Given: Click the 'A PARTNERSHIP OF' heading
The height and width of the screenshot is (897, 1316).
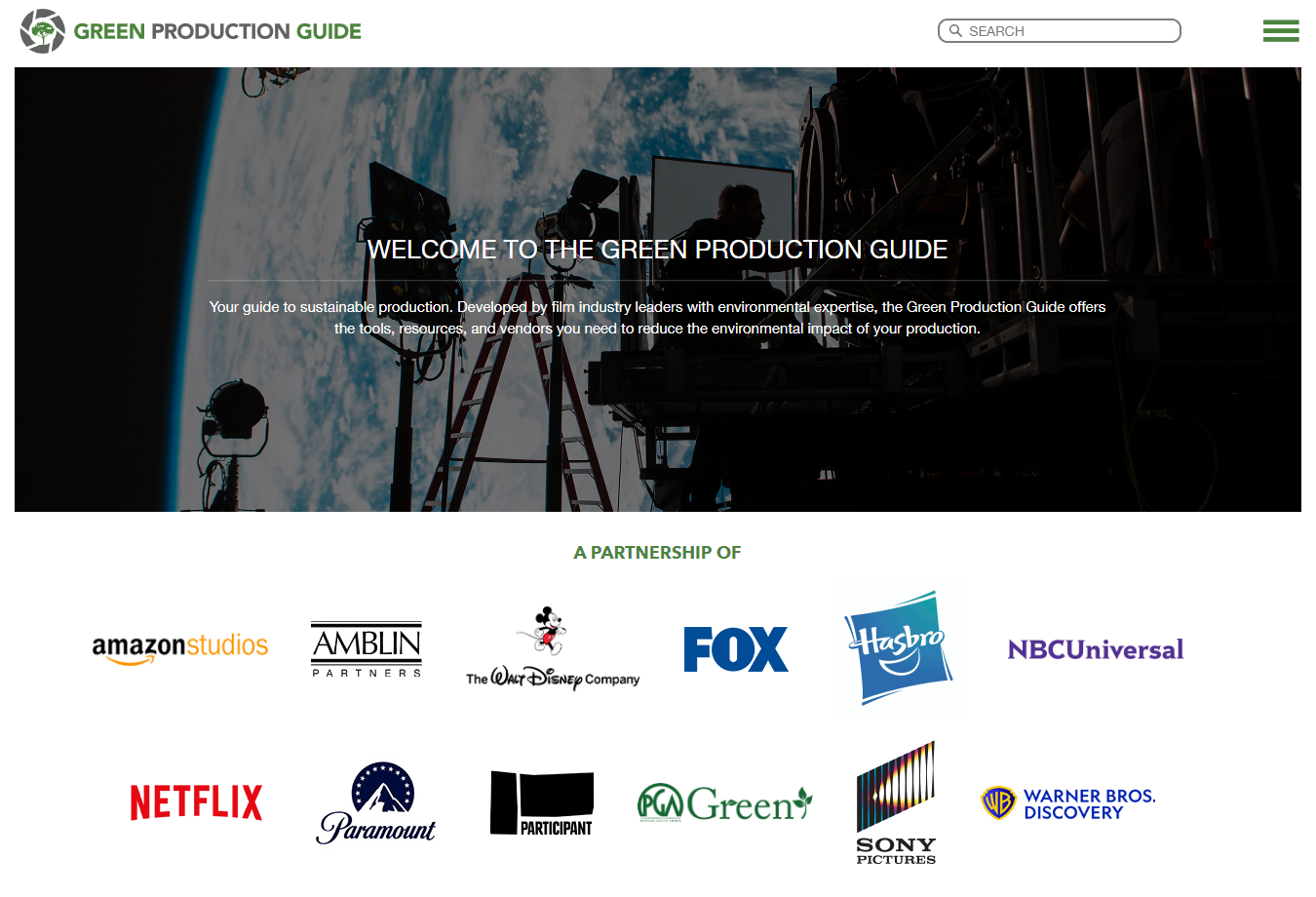Looking at the screenshot, I should 657,553.
